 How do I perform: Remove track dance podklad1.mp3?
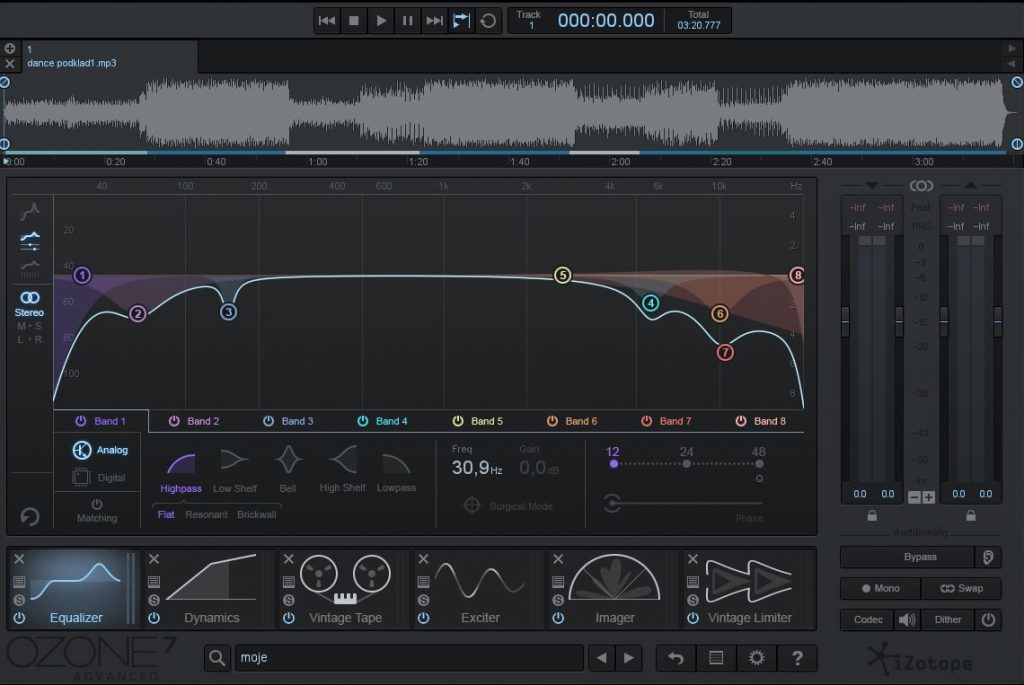click(x=9, y=63)
